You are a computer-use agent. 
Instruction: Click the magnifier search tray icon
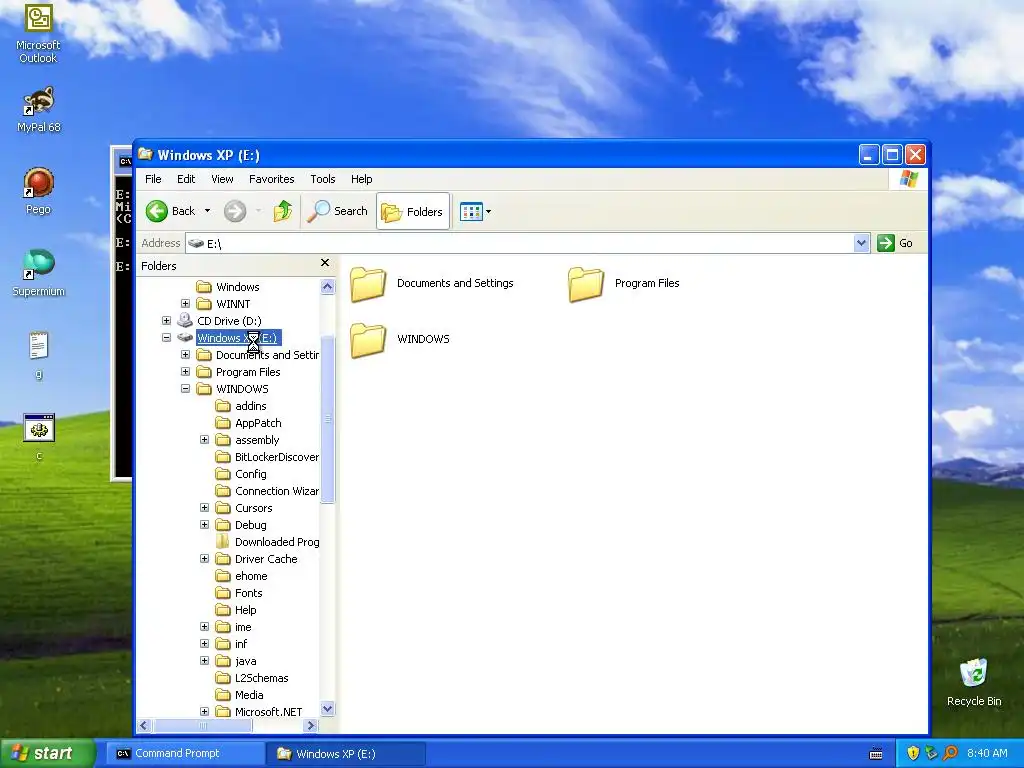950,753
